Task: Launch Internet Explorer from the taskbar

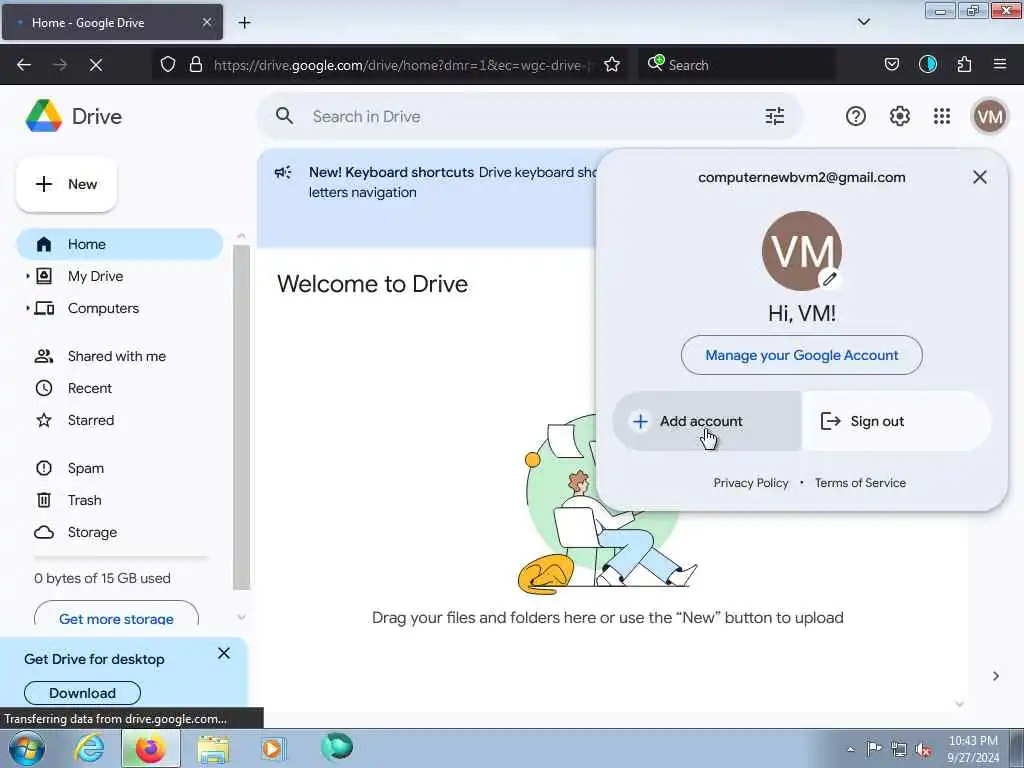Action: pos(89,748)
